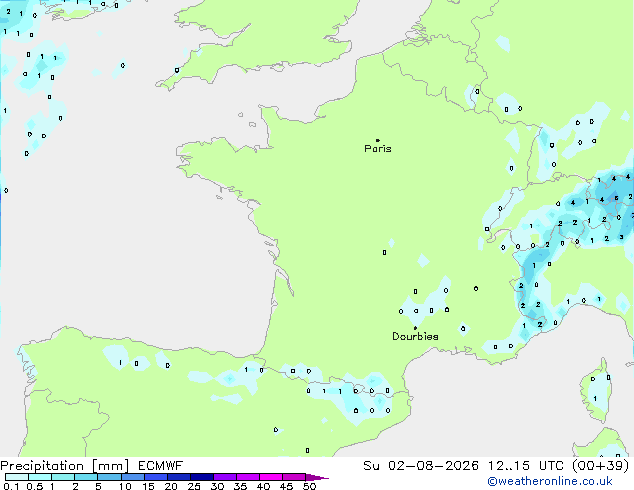Pick the 40–45 mm magenta legend swatch
The width and height of the screenshot is (634, 490).
271,477
